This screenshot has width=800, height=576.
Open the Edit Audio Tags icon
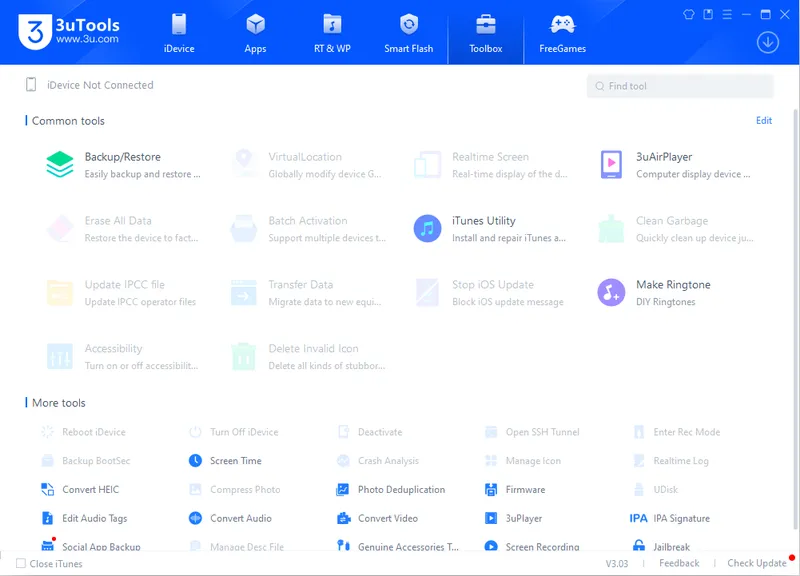tap(47, 518)
